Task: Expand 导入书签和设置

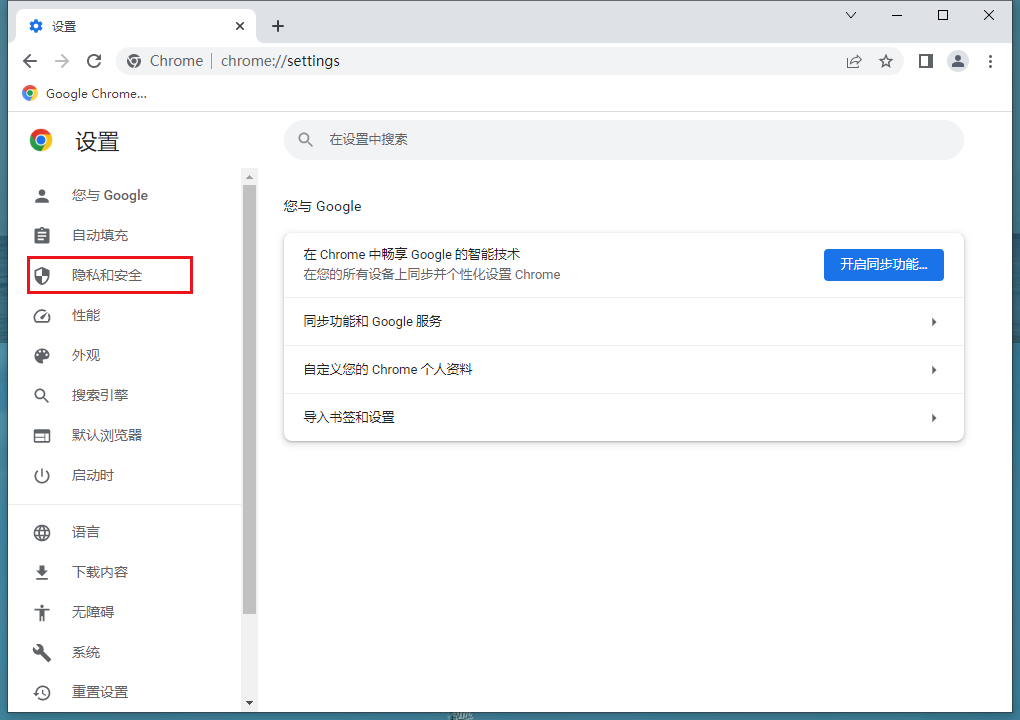Action: click(x=623, y=417)
